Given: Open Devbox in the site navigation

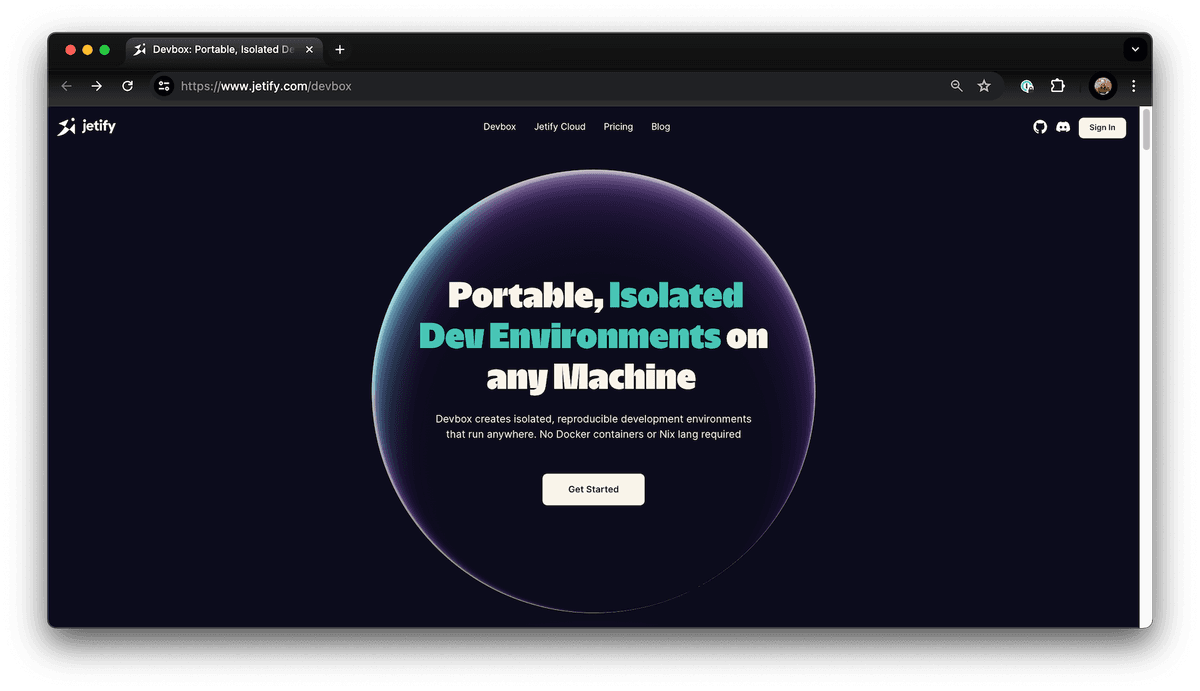Looking at the screenshot, I should (500, 127).
